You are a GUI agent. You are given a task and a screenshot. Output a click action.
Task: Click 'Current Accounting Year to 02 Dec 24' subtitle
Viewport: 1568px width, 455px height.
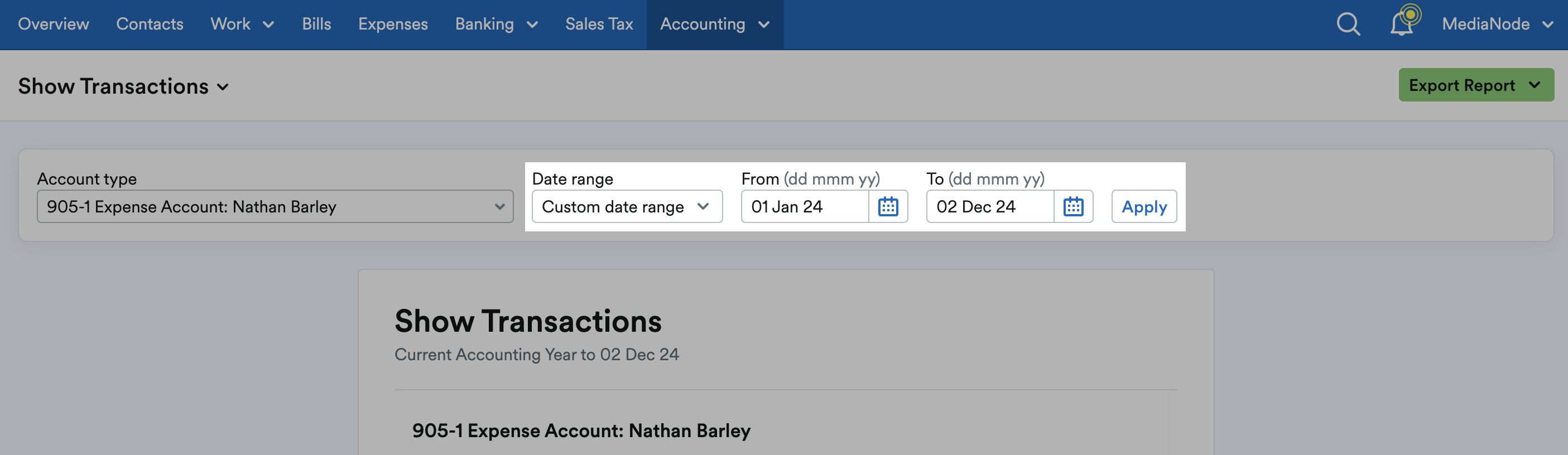tap(536, 355)
